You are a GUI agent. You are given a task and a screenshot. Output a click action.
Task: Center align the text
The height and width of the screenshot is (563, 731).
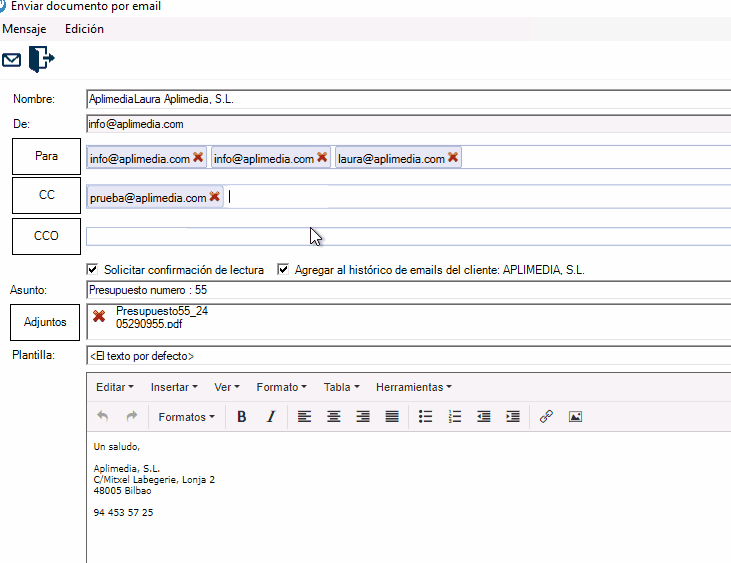334,417
